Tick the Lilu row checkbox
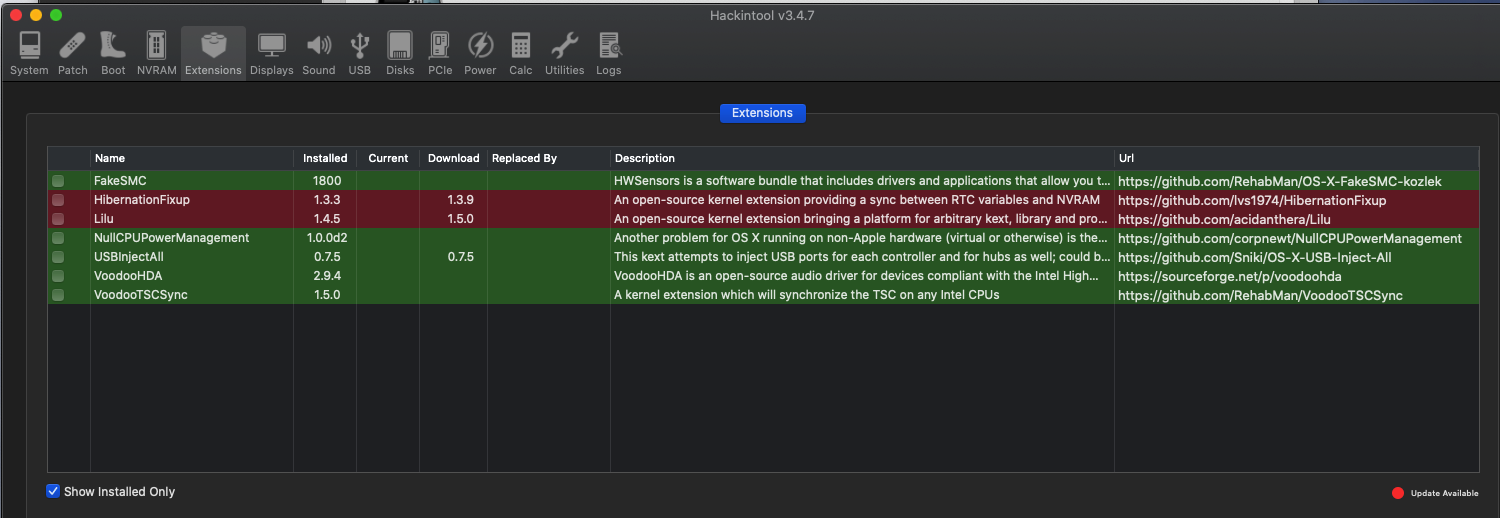Viewport: 1500px width, 518px height. pyautogui.click(x=58, y=219)
